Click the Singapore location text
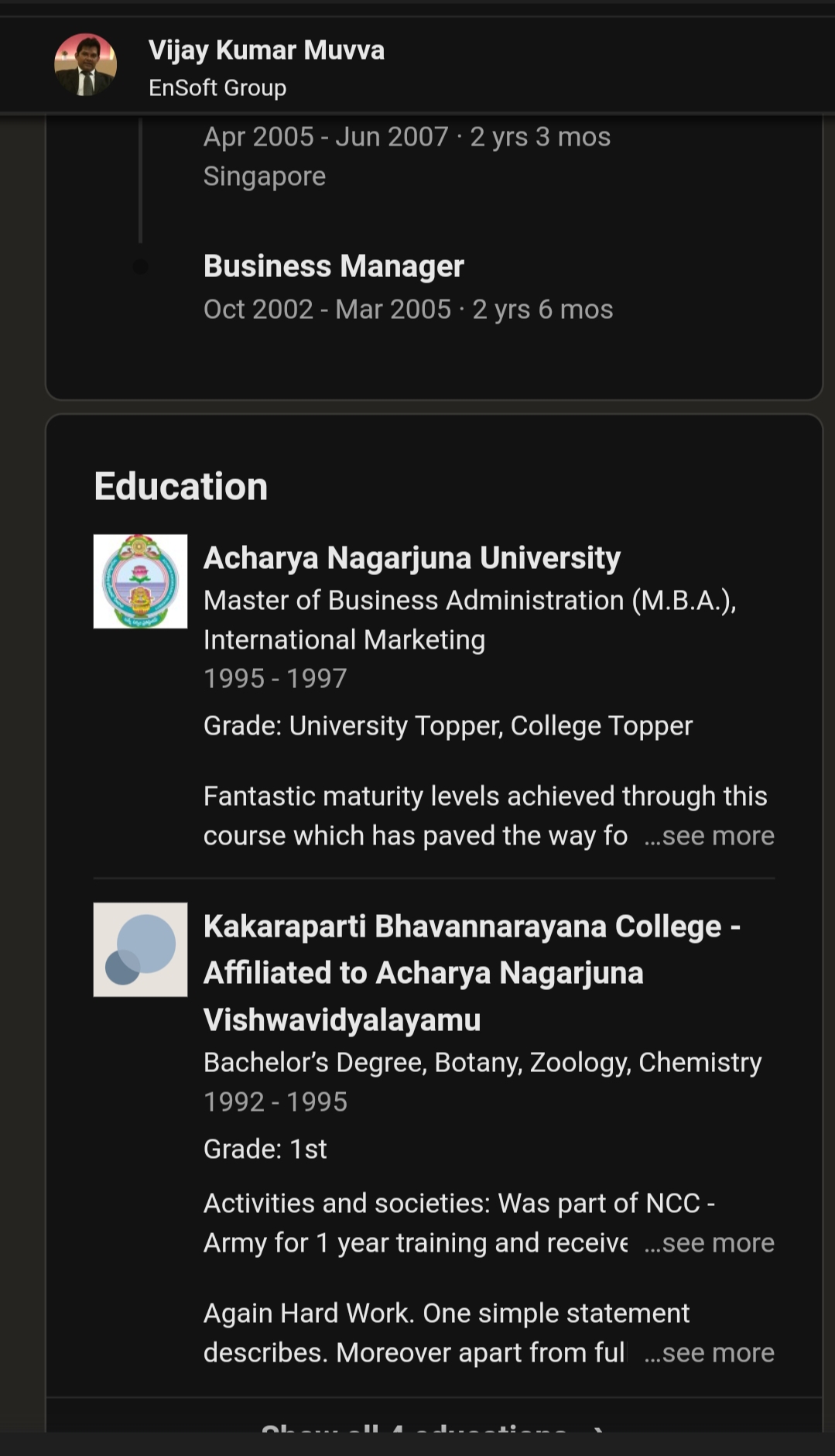 click(265, 176)
